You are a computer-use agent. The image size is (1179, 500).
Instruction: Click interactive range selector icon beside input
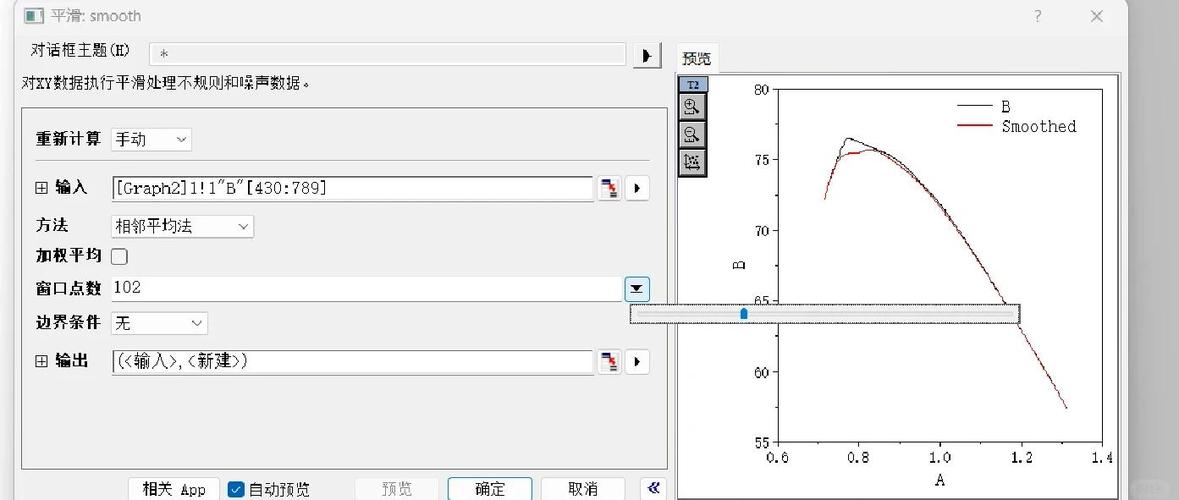(x=609, y=188)
